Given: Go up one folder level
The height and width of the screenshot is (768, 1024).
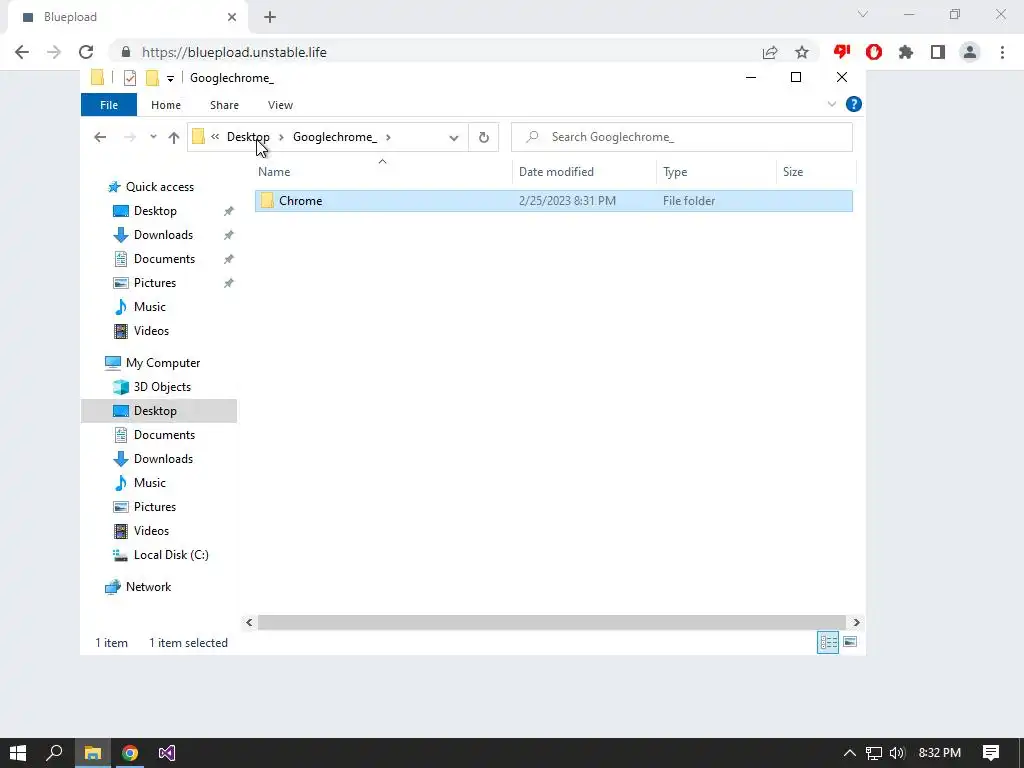Looking at the screenshot, I should 174,137.
